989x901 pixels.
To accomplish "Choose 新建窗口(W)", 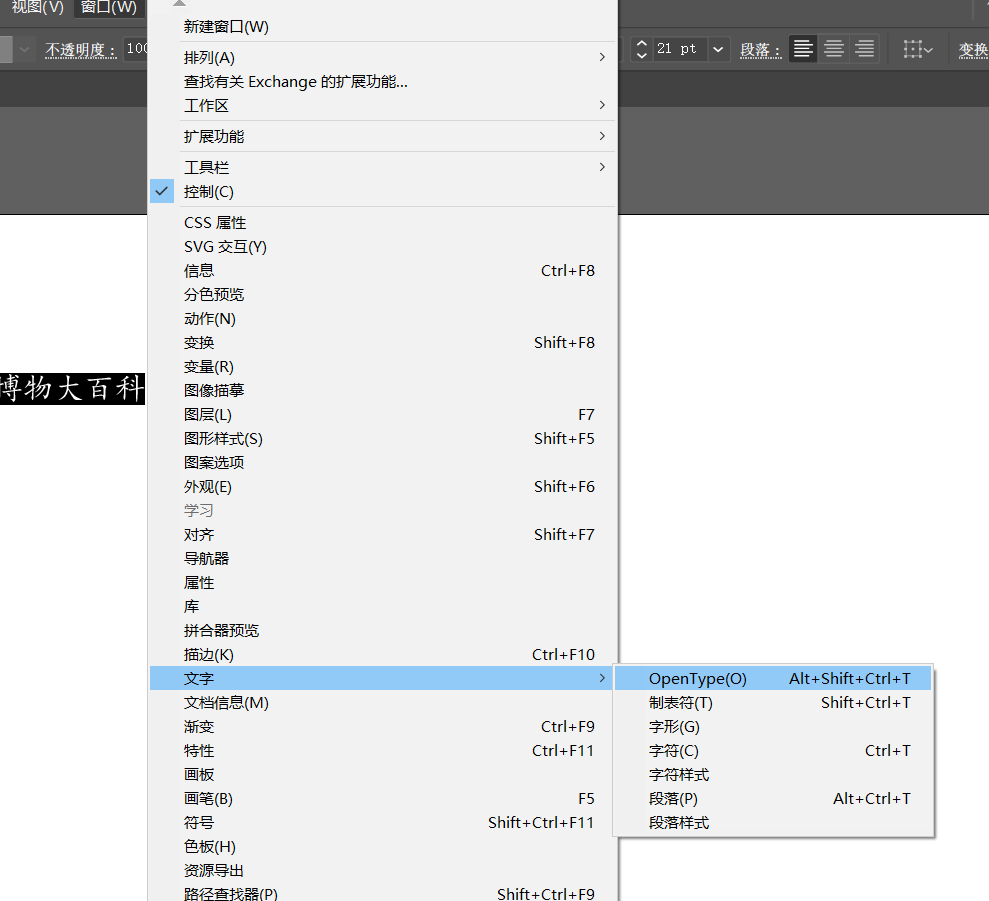I will (x=382, y=26).
